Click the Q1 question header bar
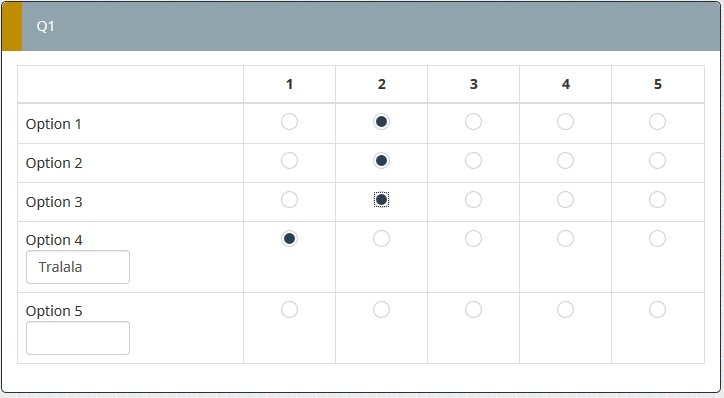This screenshot has width=724, height=398. pyautogui.click(x=361, y=26)
